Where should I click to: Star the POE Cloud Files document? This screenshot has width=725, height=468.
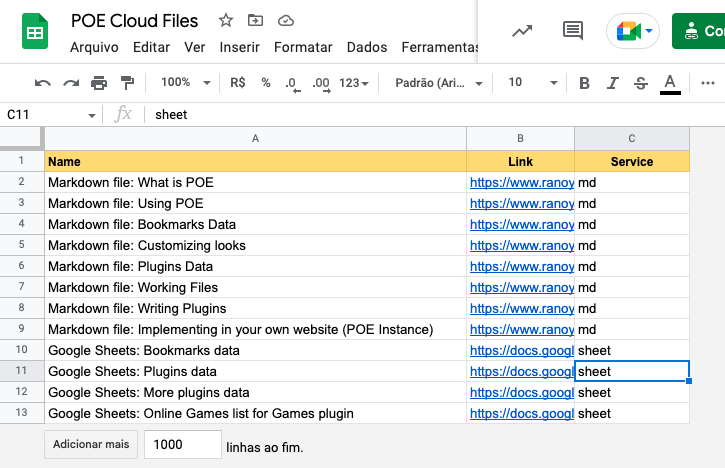[x=226, y=20]
